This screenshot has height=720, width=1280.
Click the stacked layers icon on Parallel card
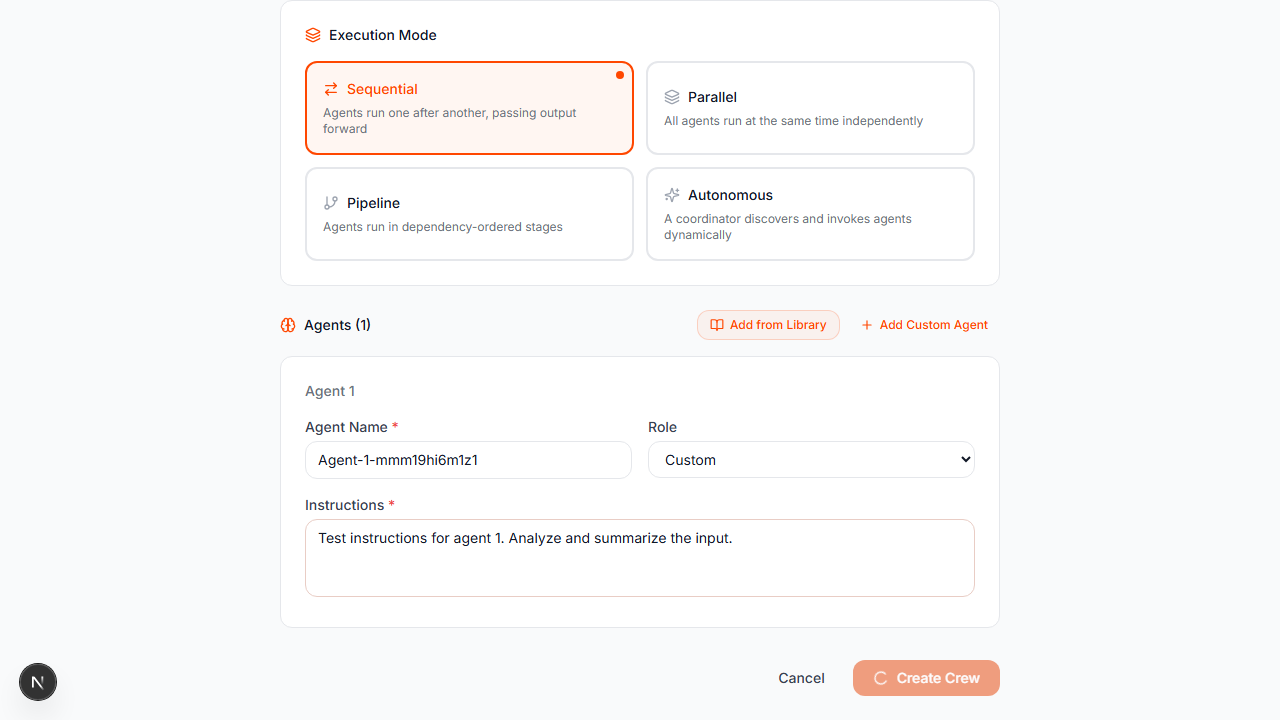click(672, 97)
